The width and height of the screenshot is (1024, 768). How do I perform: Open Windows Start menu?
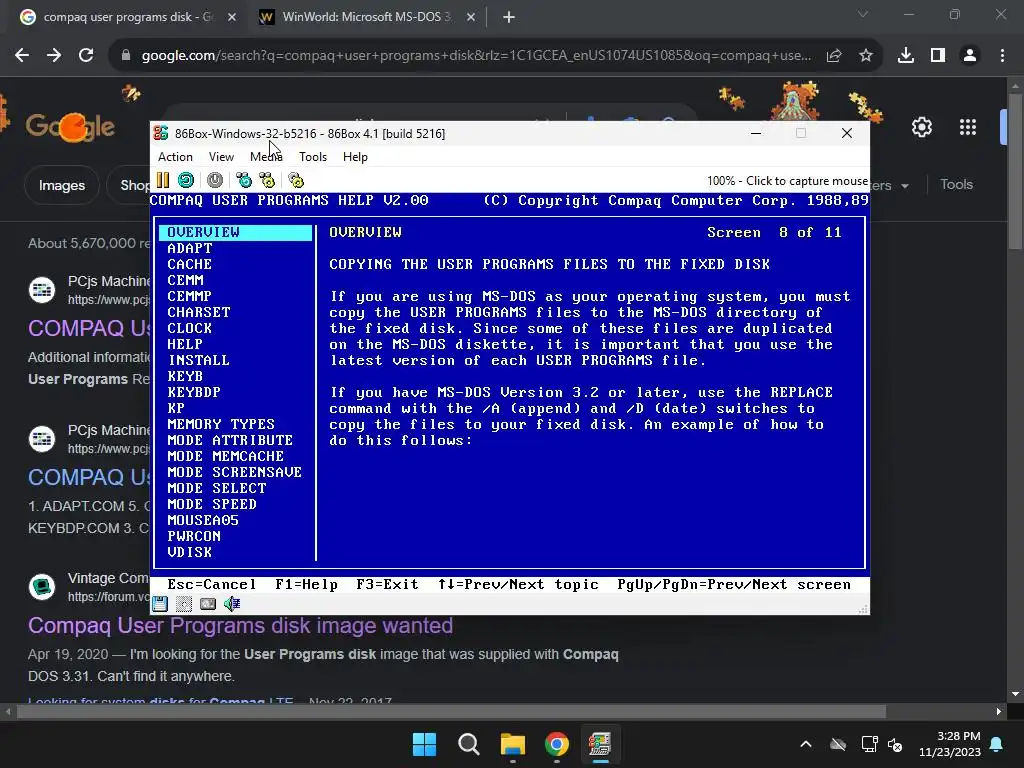[x=424, y=744]
